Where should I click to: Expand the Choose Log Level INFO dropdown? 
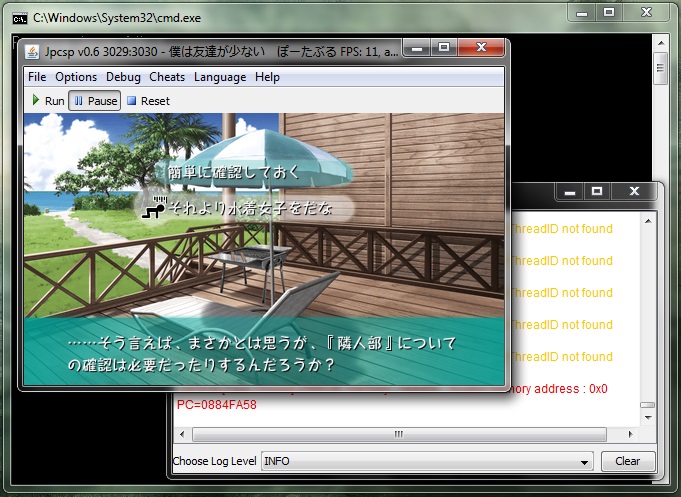click(427, 461)
